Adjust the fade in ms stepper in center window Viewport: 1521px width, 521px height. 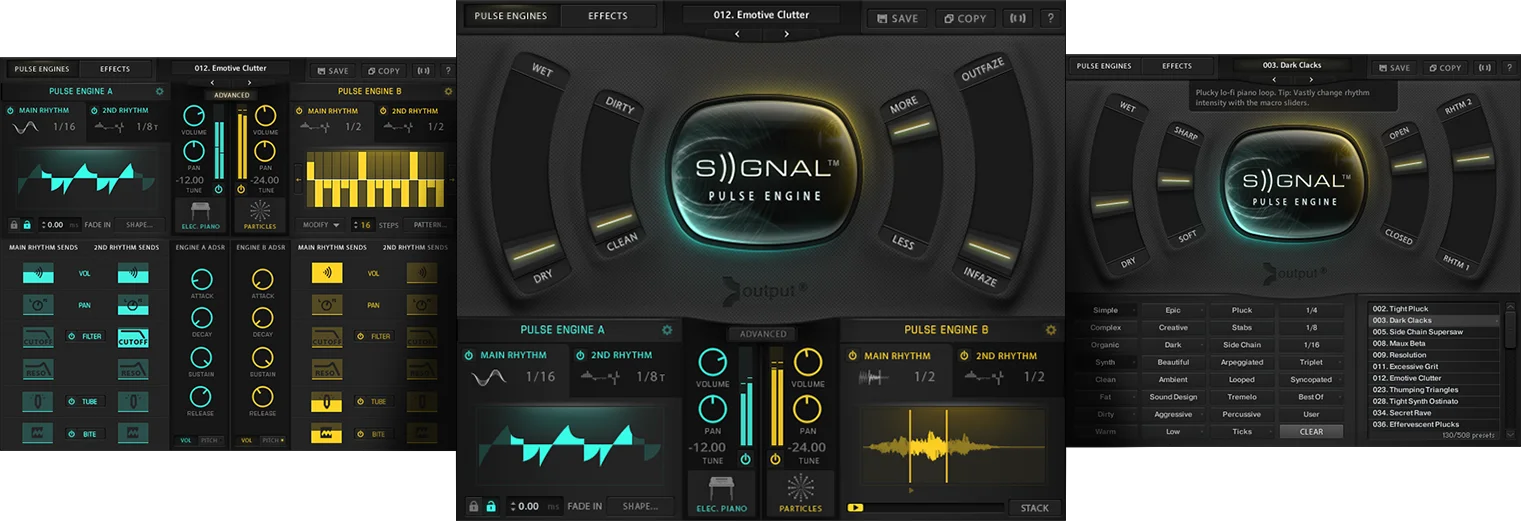(x=534, y=506)
